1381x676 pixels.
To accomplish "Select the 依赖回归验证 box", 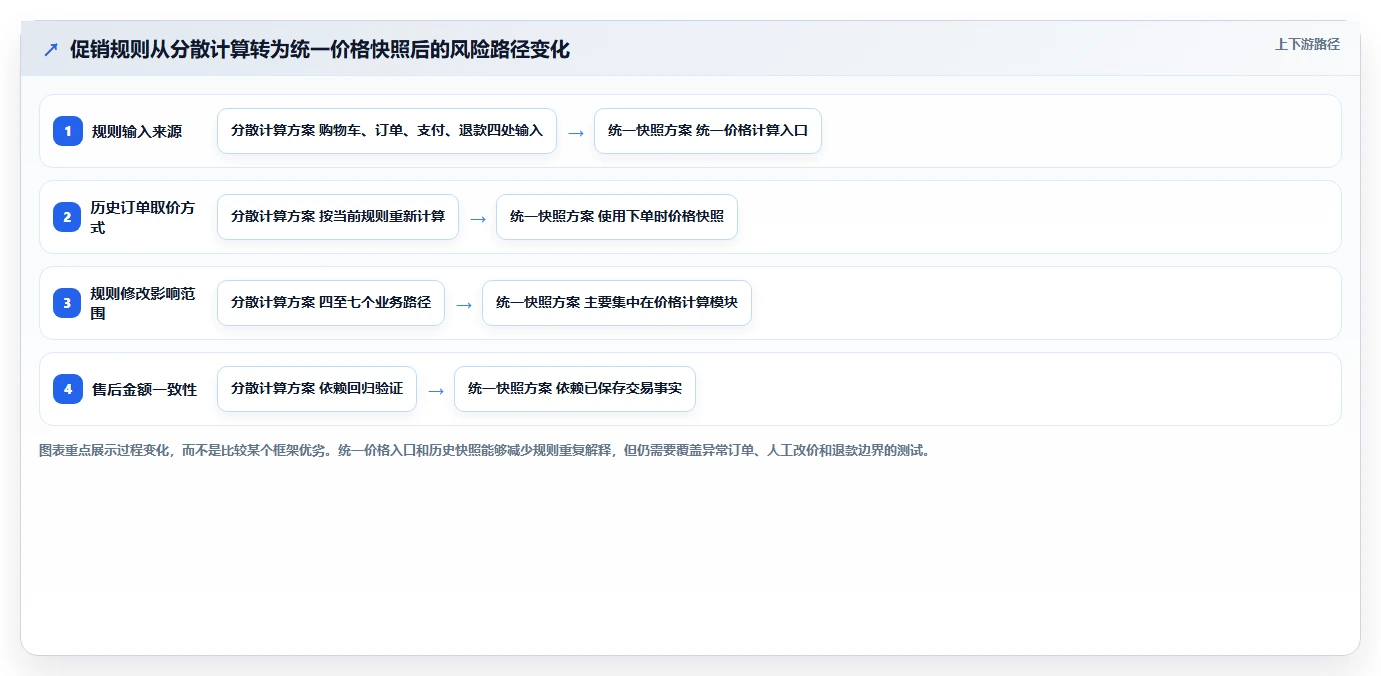I will (x=317, y=389).
